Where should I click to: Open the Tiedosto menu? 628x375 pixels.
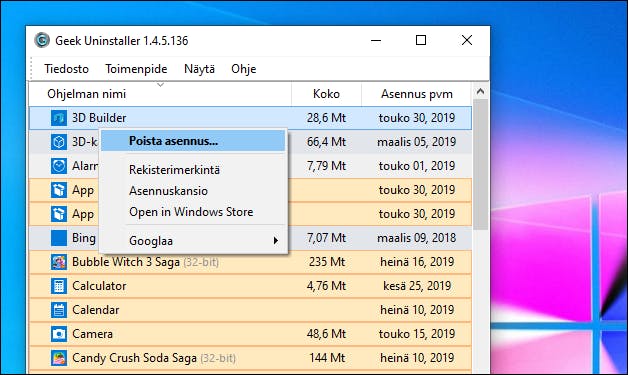point(66,69)
